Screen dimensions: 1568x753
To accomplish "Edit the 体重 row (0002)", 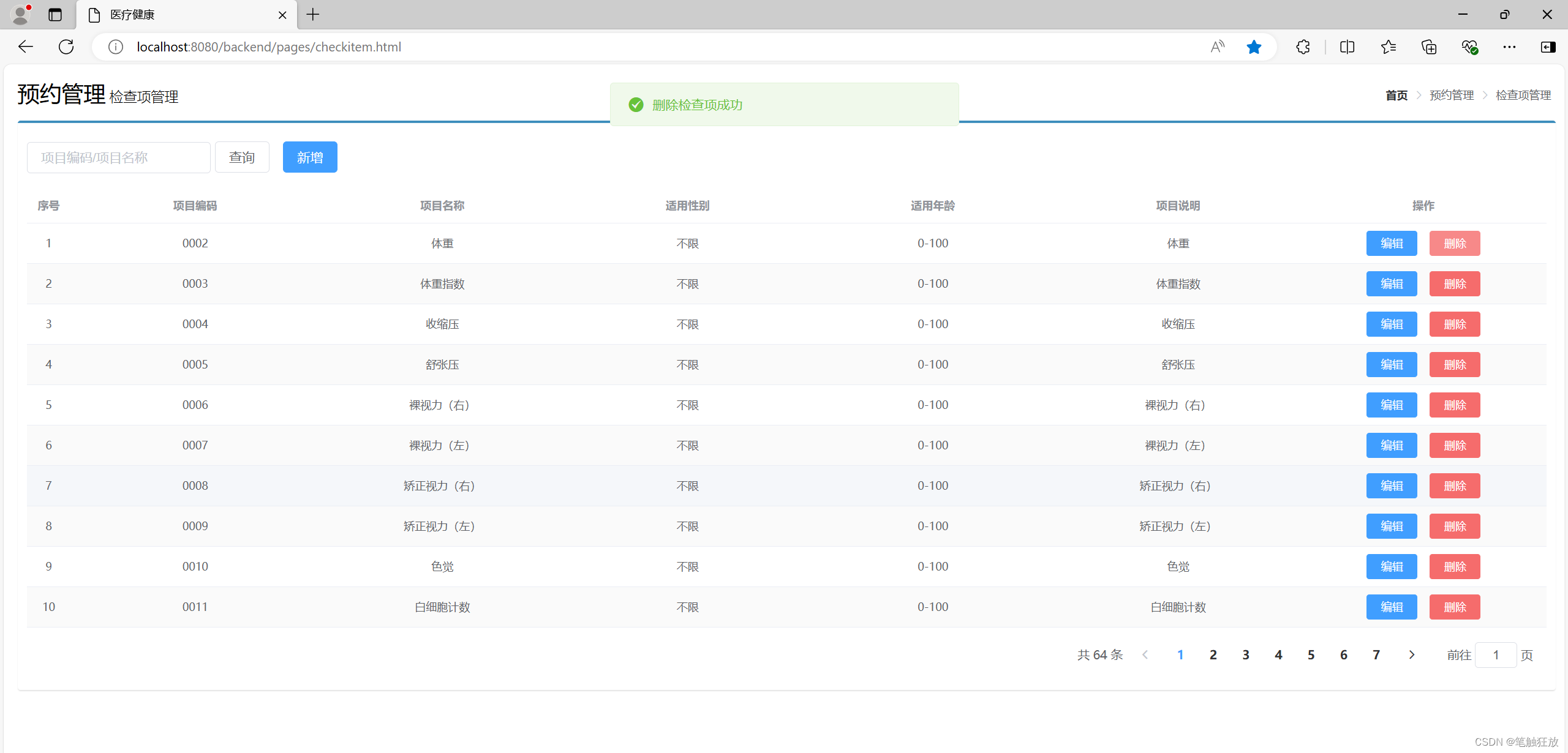I will tap(1392, 243).
